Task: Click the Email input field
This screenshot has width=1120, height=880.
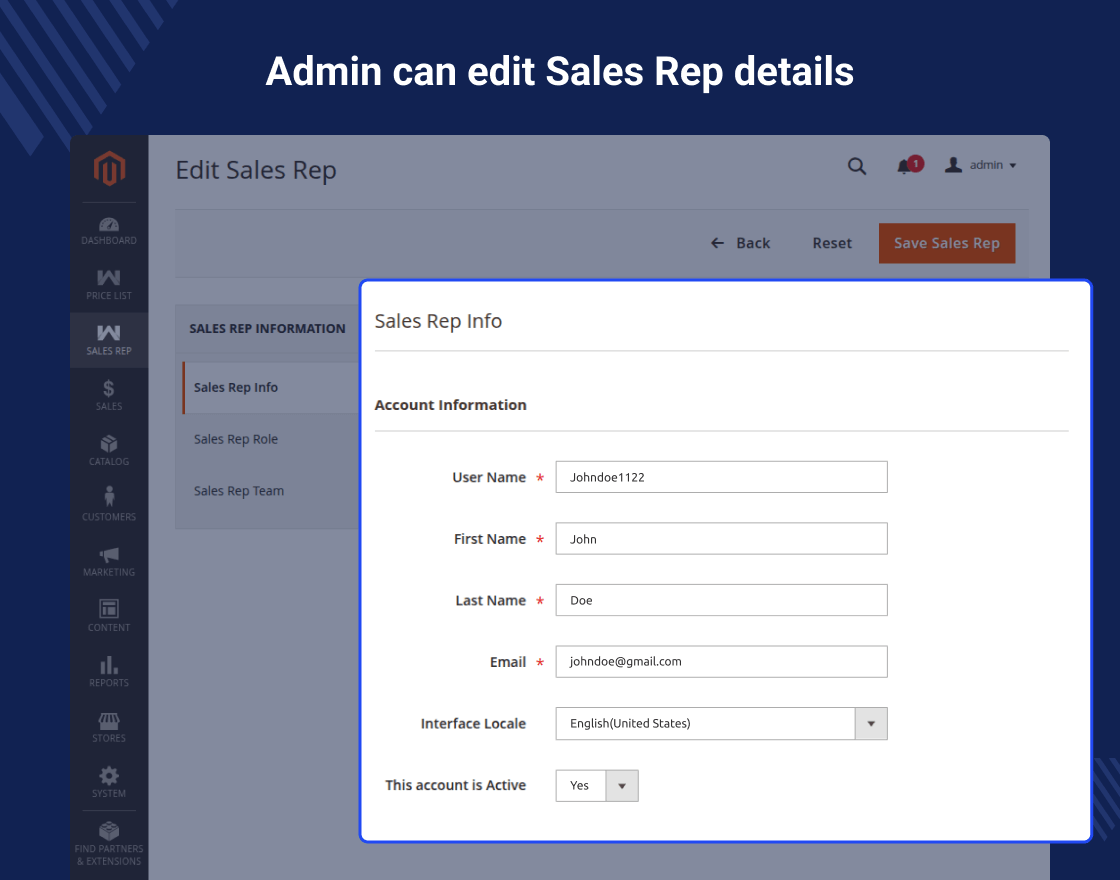Action: (x=721, y=661)
